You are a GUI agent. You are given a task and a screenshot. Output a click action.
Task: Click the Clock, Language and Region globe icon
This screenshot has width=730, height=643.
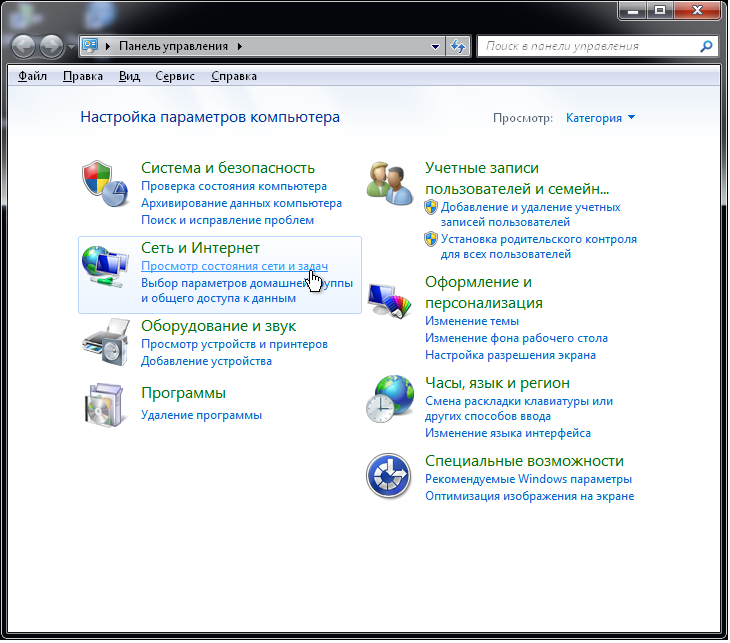pos(389,398)
